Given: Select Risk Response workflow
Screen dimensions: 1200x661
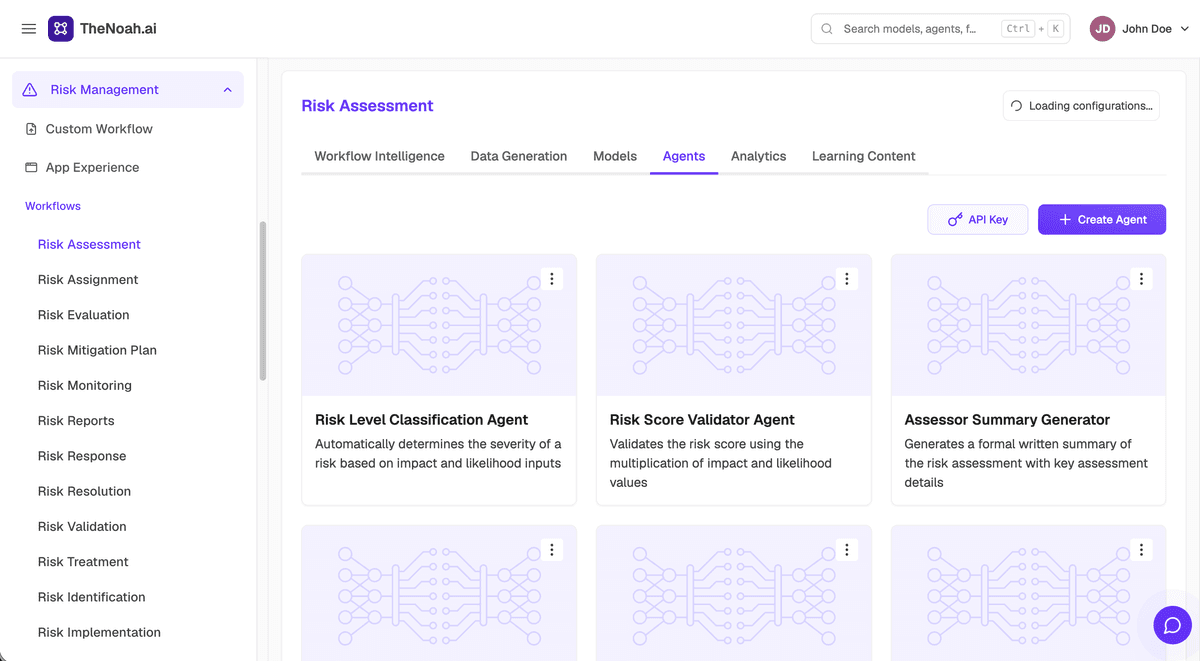Looking at the screenshot, I should pyautogui.click(x=82, y=456).
